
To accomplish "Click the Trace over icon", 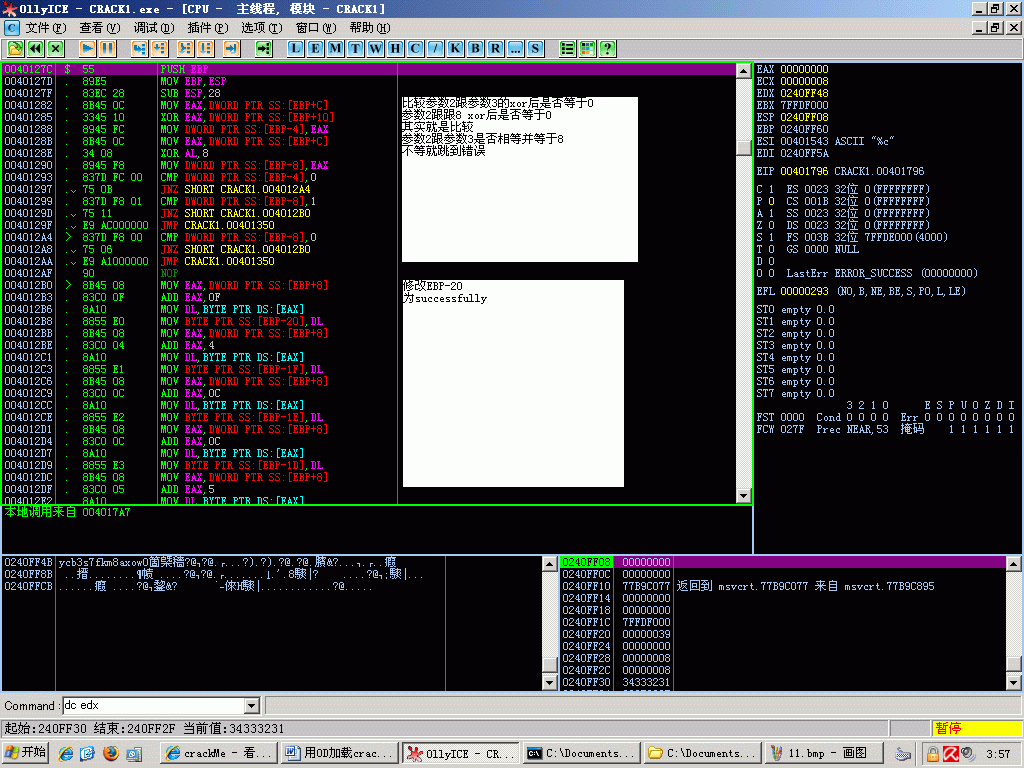I will (206, 48).
